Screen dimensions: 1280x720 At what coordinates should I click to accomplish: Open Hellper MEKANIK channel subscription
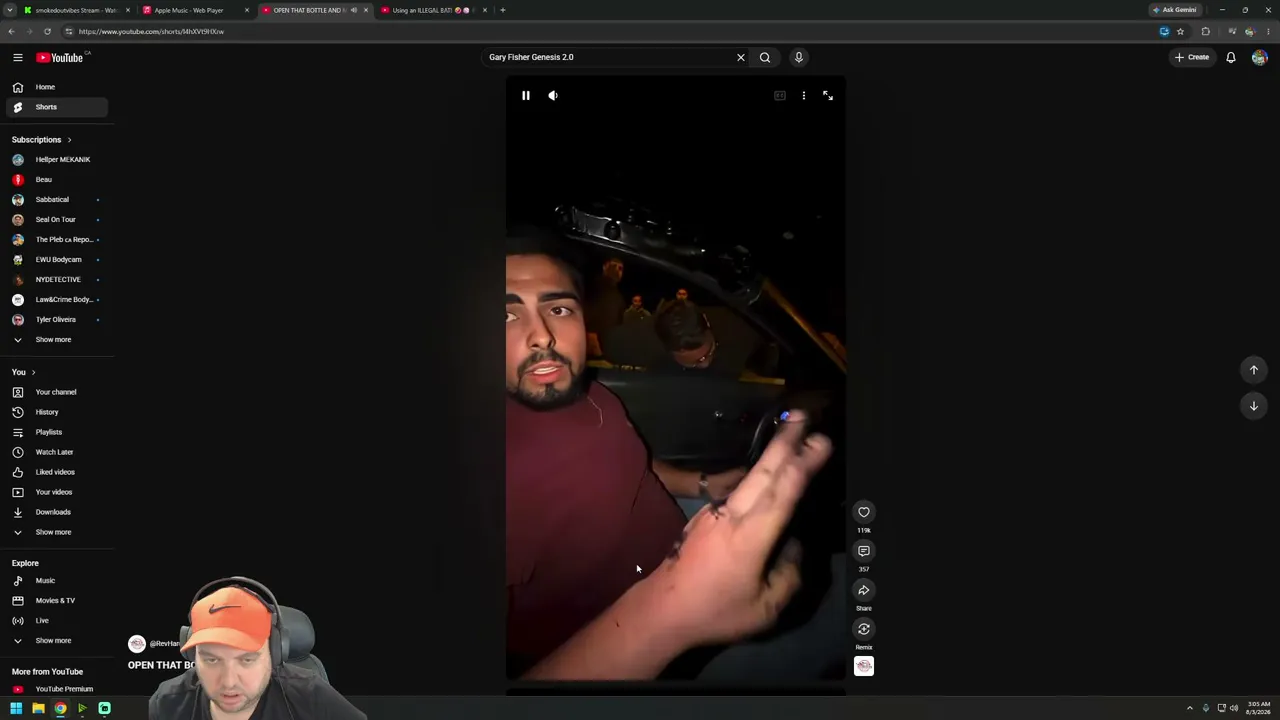56,160
